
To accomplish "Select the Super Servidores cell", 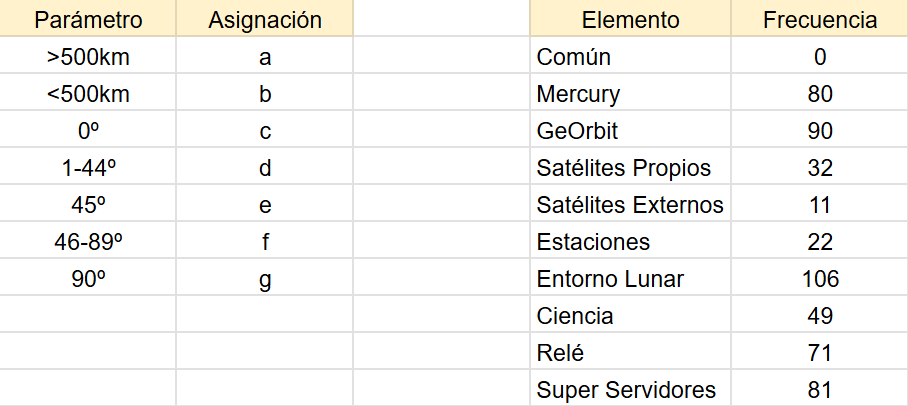I will tap(630, 389).
